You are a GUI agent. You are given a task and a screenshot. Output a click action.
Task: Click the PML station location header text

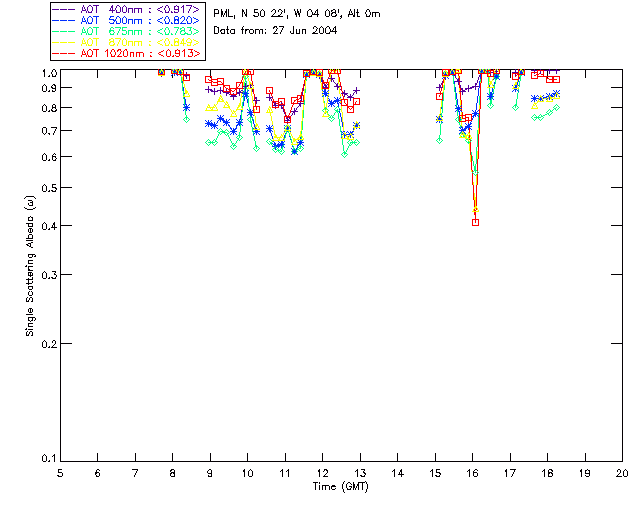[297, 14]
